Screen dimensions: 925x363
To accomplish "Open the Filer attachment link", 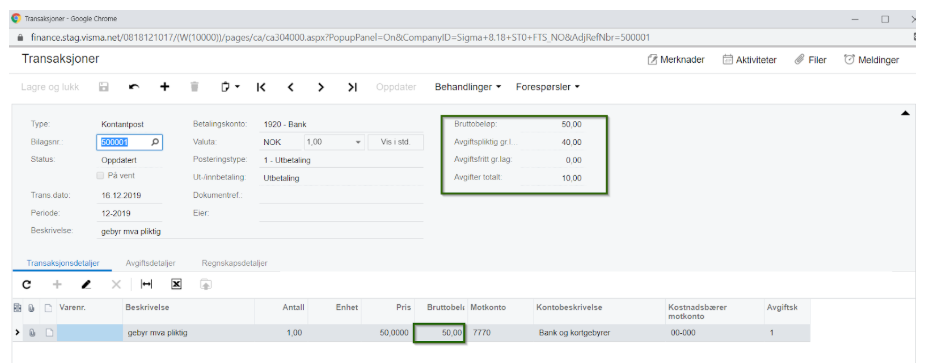I will pos(811,60).
